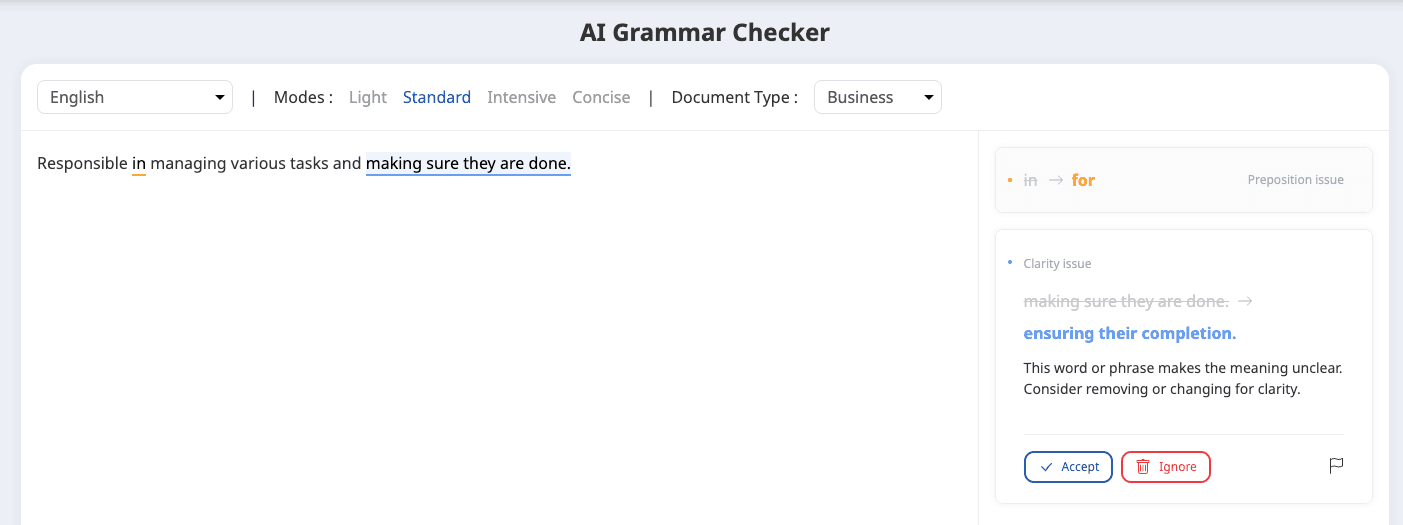Click the arrow between 'in' and 'for'
The height and width of the screenshot is (525, 1403).
pos(1055,181)
